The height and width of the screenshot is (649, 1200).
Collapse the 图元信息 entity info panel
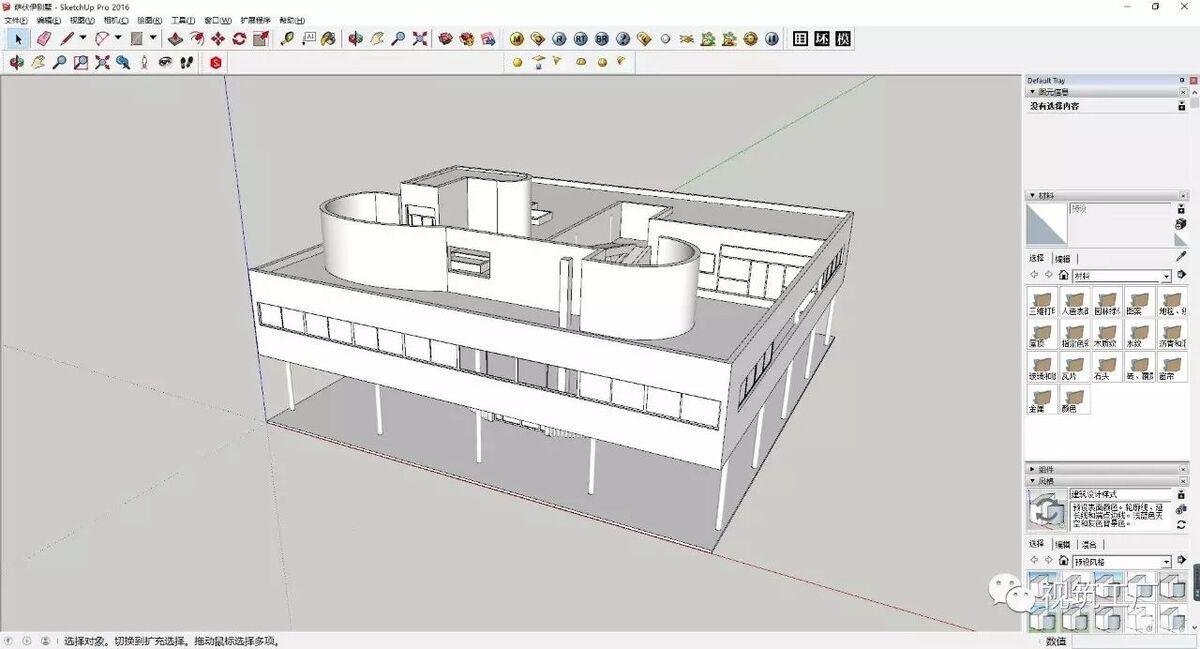(1032, 92)
